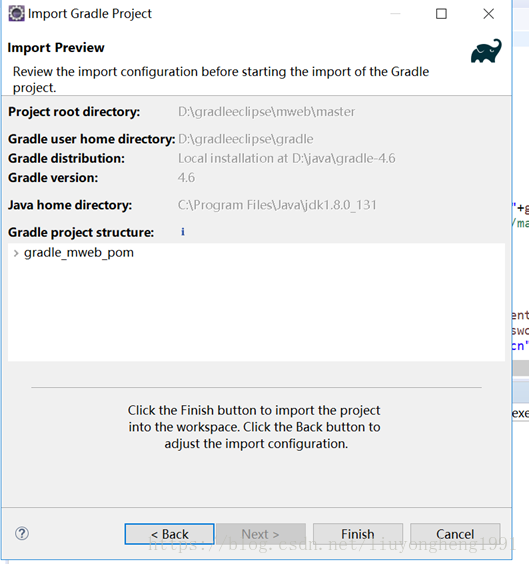The width and height of the screenshot is (529, 564).
Task: Click the help question mark icon
Action: tap(22, 533)
